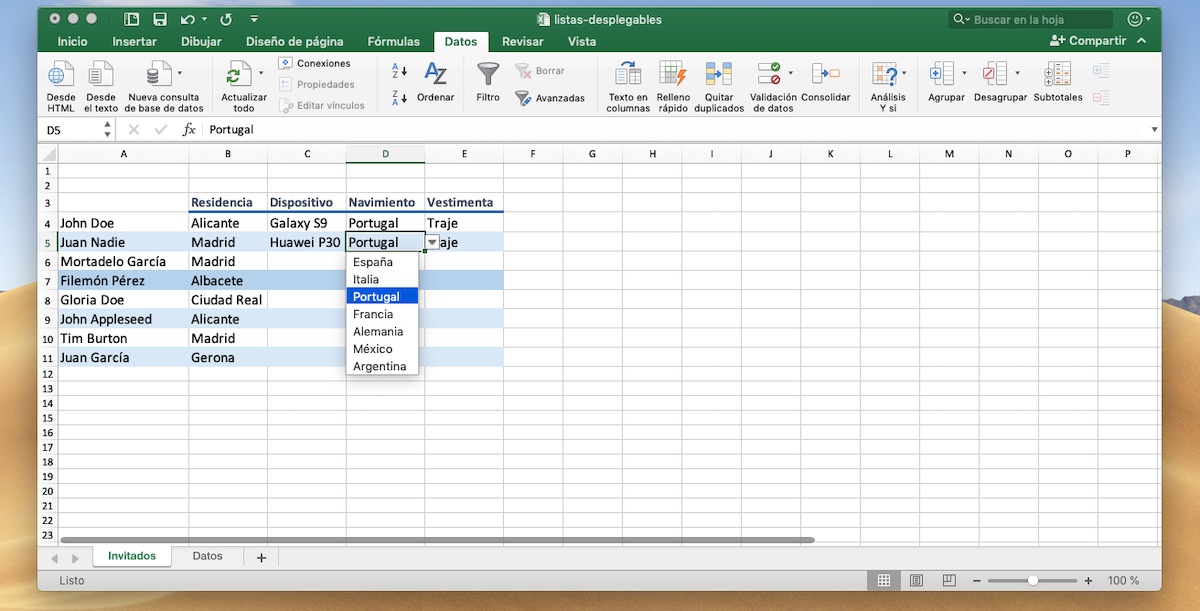
Task: Switch to page layout view
Action: [x=916, y=580]
